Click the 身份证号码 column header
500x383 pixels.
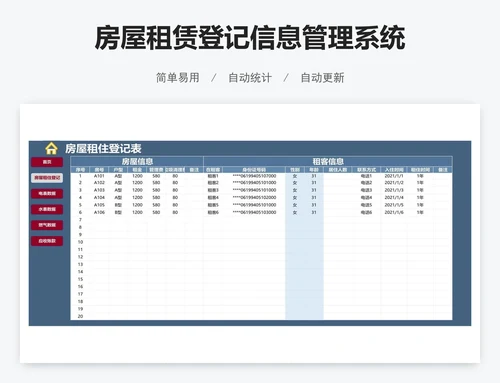pos(254,170)
